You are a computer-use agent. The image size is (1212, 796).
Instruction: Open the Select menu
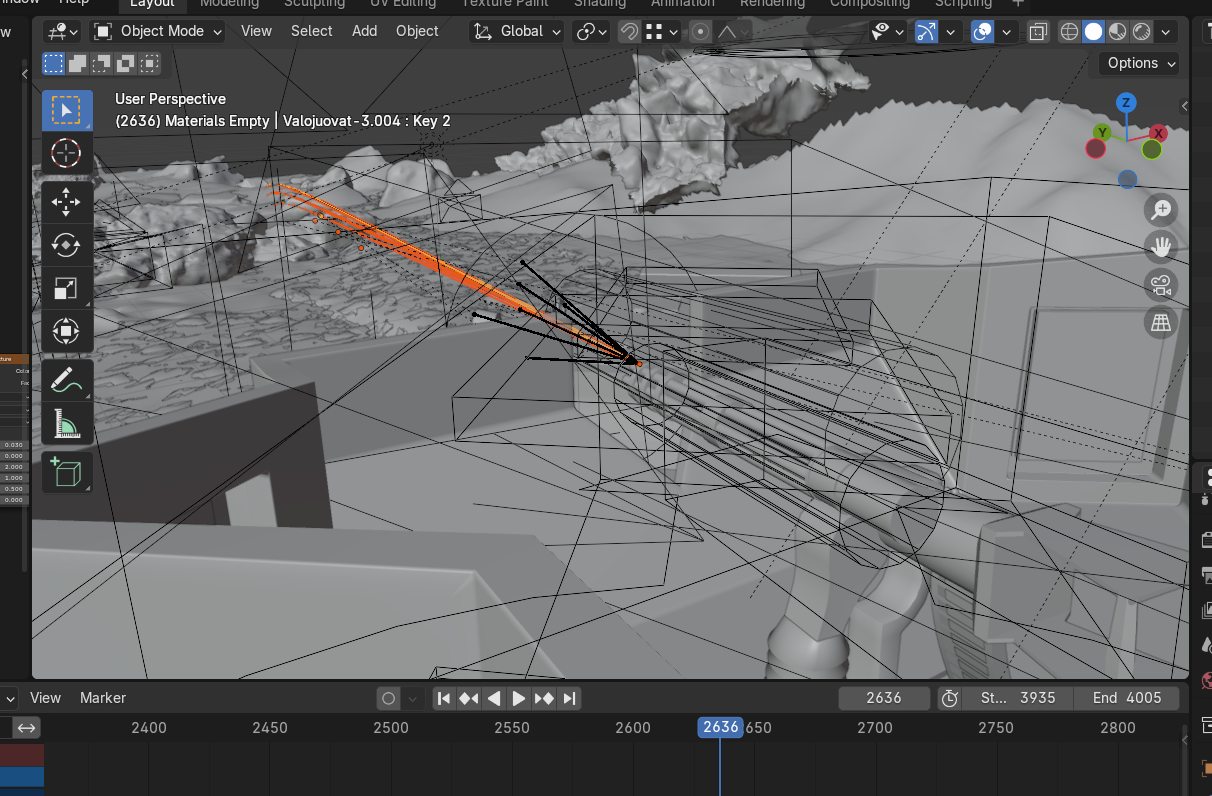(x=312, y=31)
